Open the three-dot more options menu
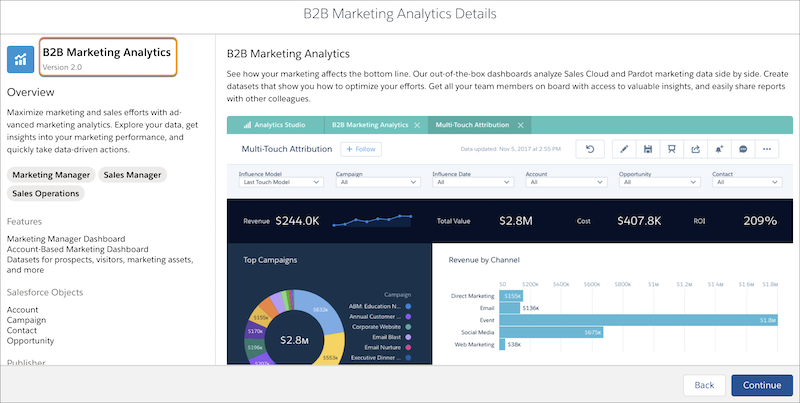 (x=767, y=149)
